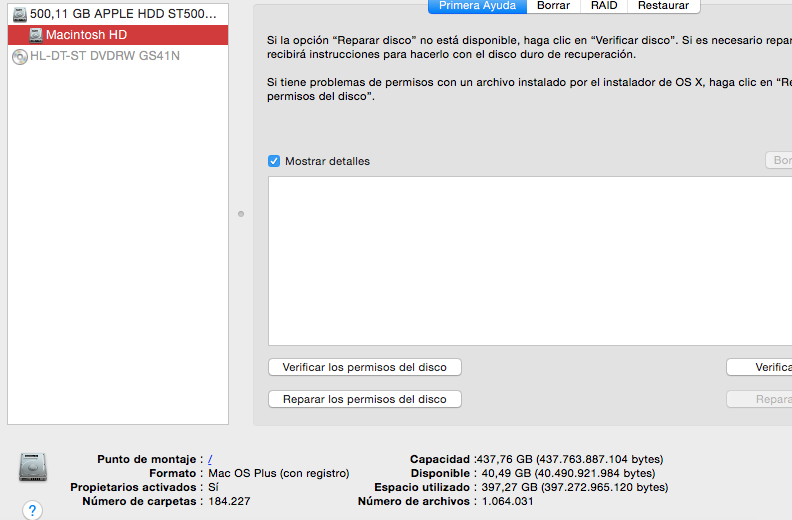The height and width of the screenshot is (520, 792).
Task: Click the Macintosh HD volume icon
Action: tap(35, 35)
